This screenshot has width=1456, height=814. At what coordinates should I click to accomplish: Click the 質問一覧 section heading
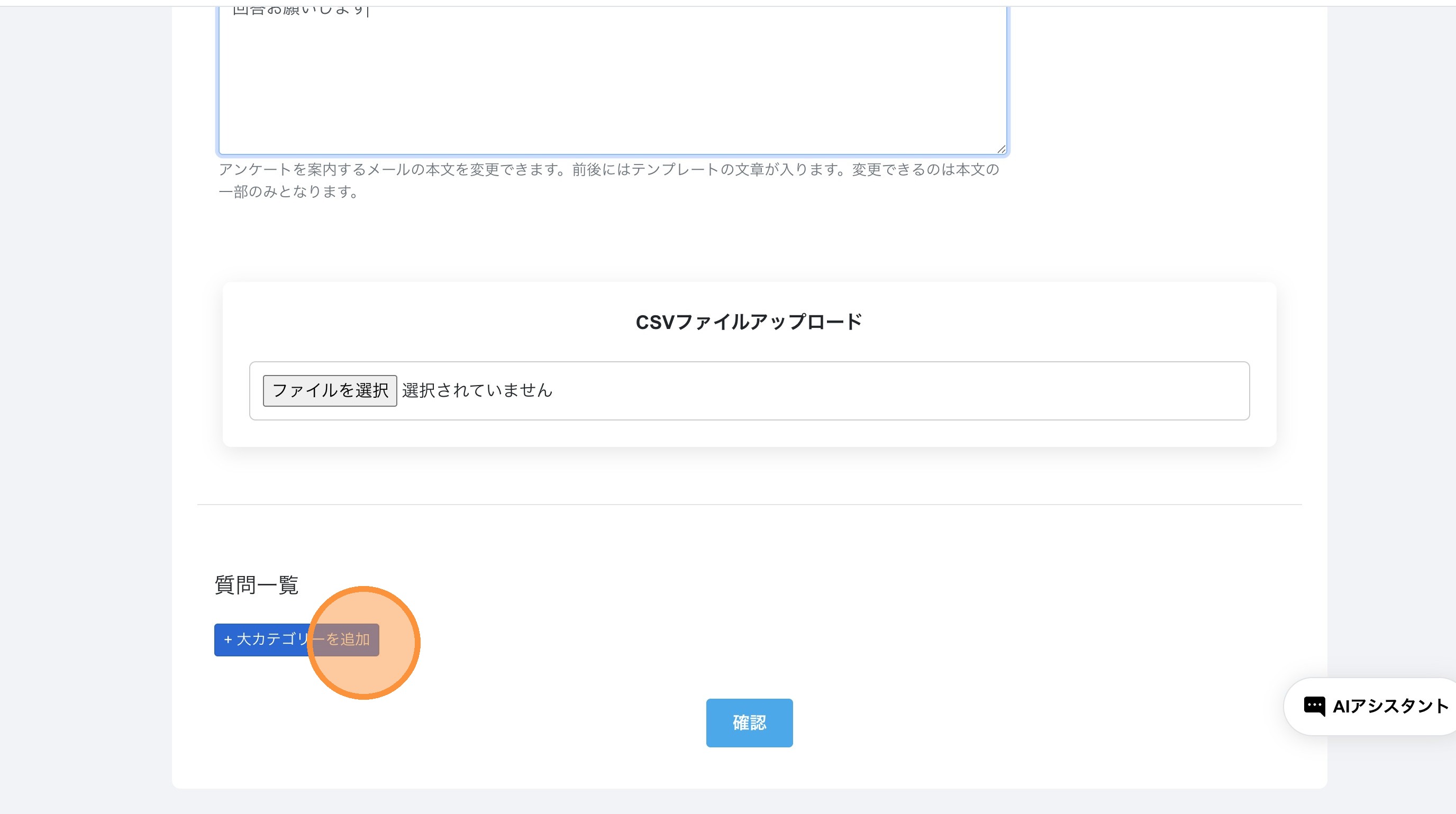tap(257, 584)
